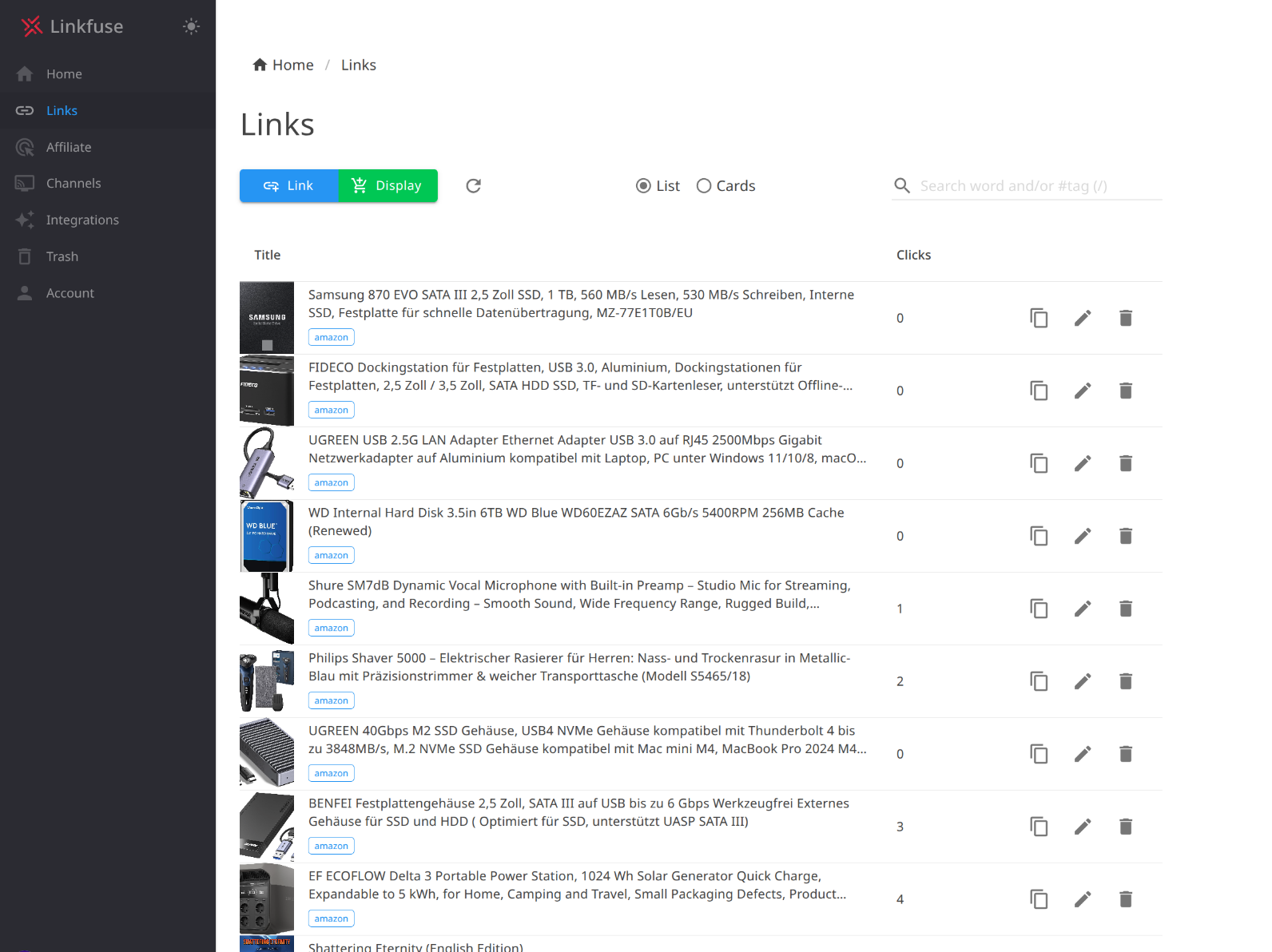
Task: Edit the BENFEI Festplattengehäuse link
Action: click(1083, 827)
